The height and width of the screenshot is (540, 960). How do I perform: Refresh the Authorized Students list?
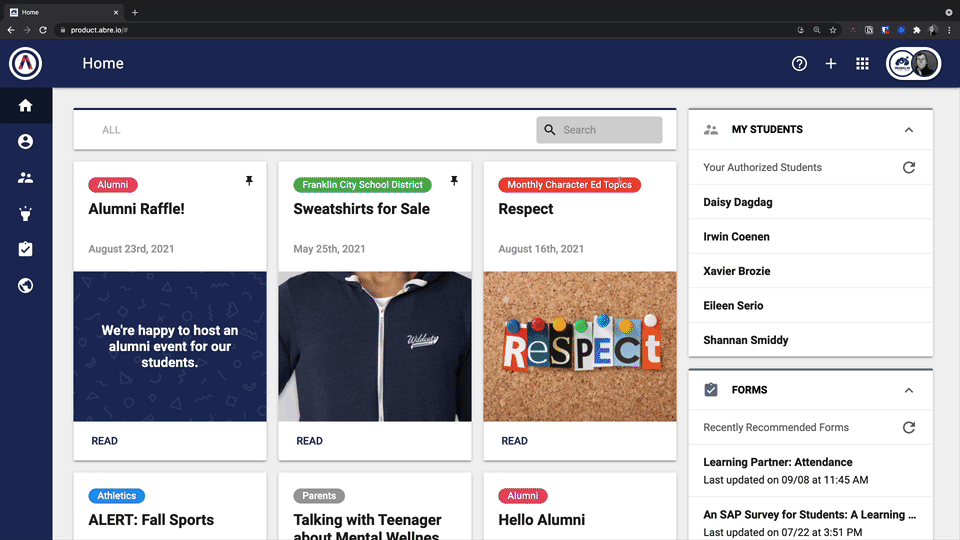pos(908,168)
